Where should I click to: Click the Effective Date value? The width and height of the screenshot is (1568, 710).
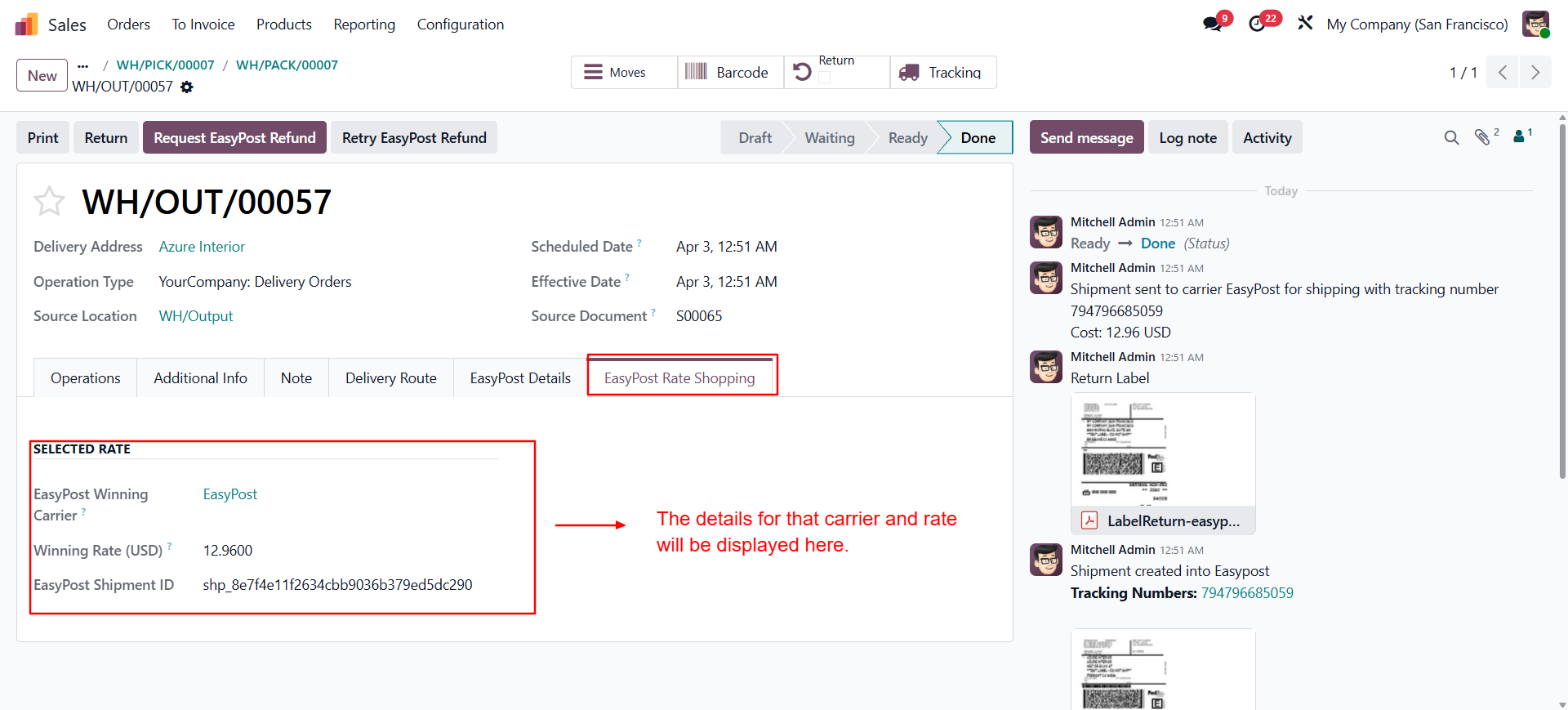[x=727, y=282]
